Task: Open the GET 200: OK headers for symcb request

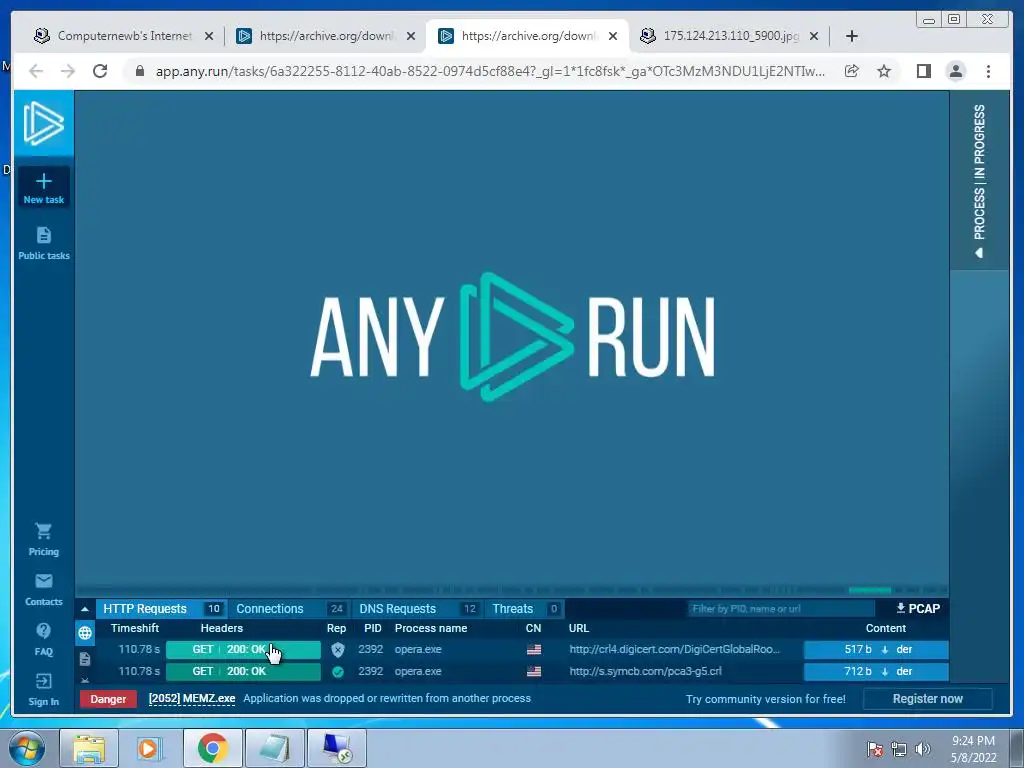Action: click(243, 671)
